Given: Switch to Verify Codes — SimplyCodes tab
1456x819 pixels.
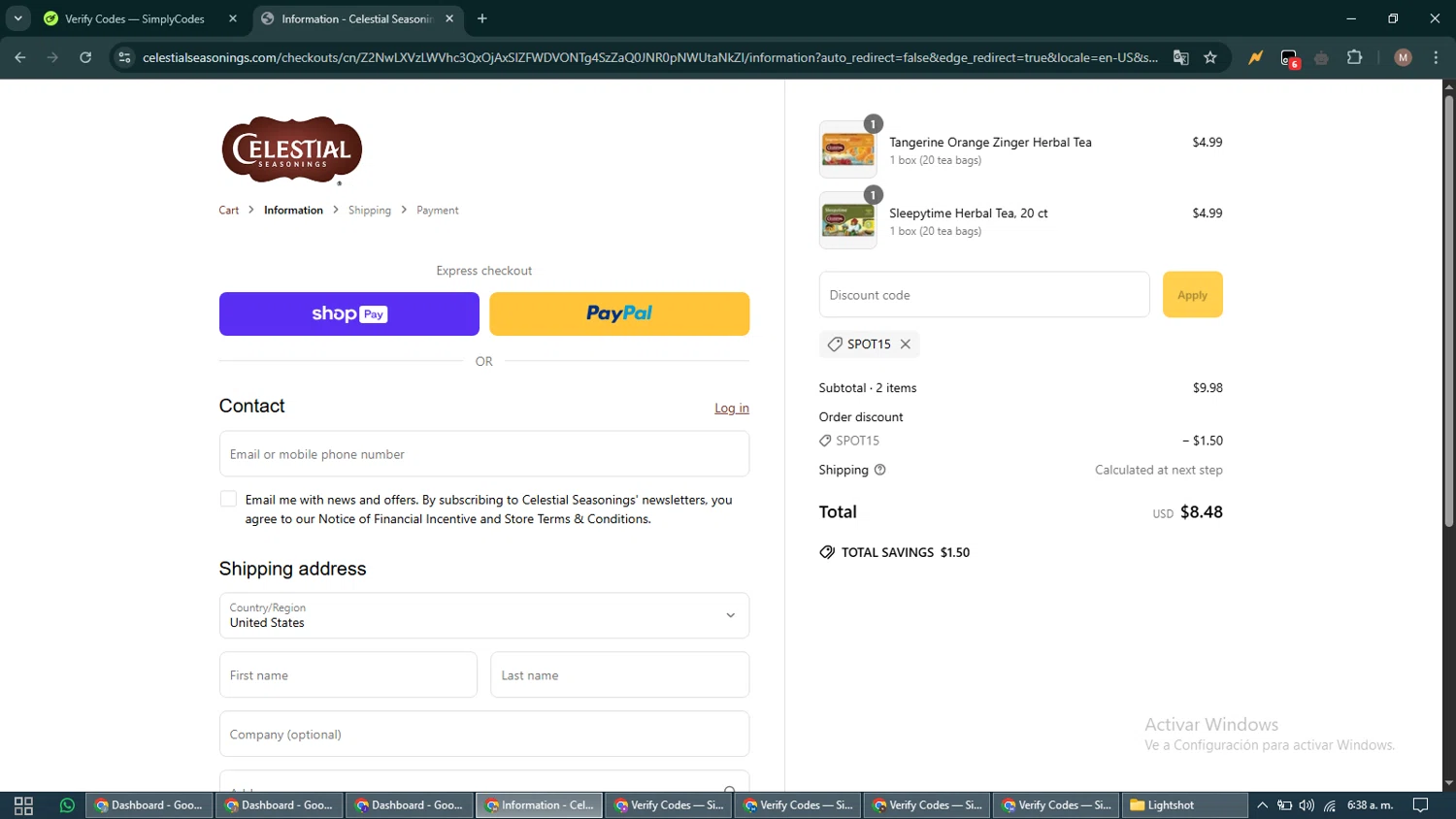Looking at the screenshot, I should point(140,18).
